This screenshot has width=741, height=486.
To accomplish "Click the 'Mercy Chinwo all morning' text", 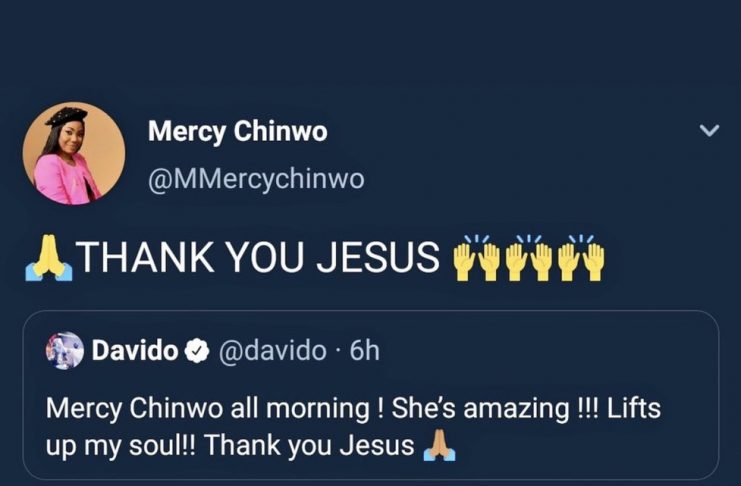I will pos(208,408).
